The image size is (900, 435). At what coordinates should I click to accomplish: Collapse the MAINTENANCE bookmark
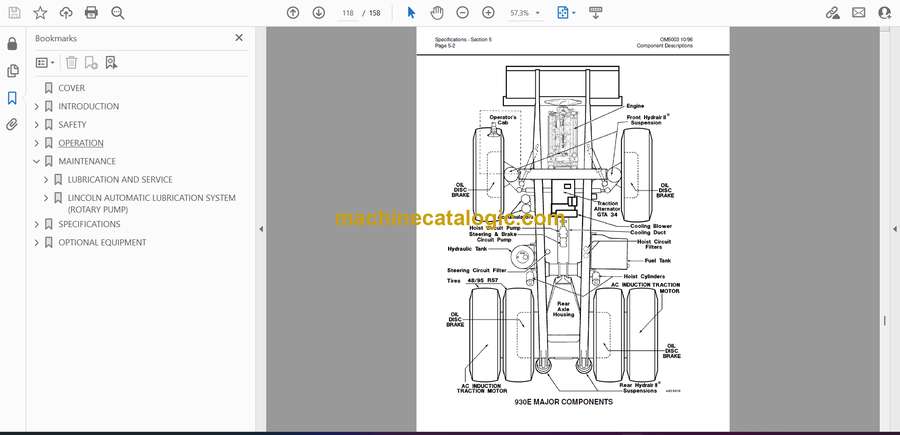(x=37, y=161)
